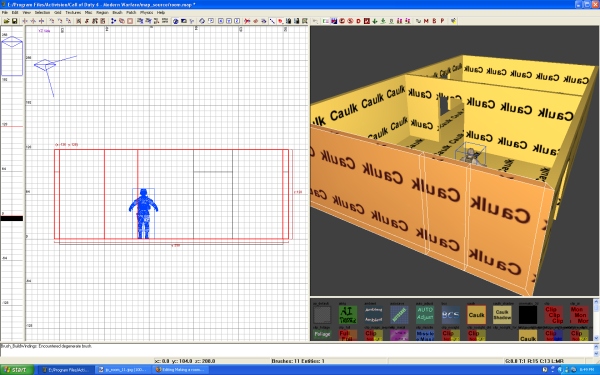Screen dimensions: 600x375
Task: Select the AUTO Adjust texture thumbnail
Action: [425, 315]
